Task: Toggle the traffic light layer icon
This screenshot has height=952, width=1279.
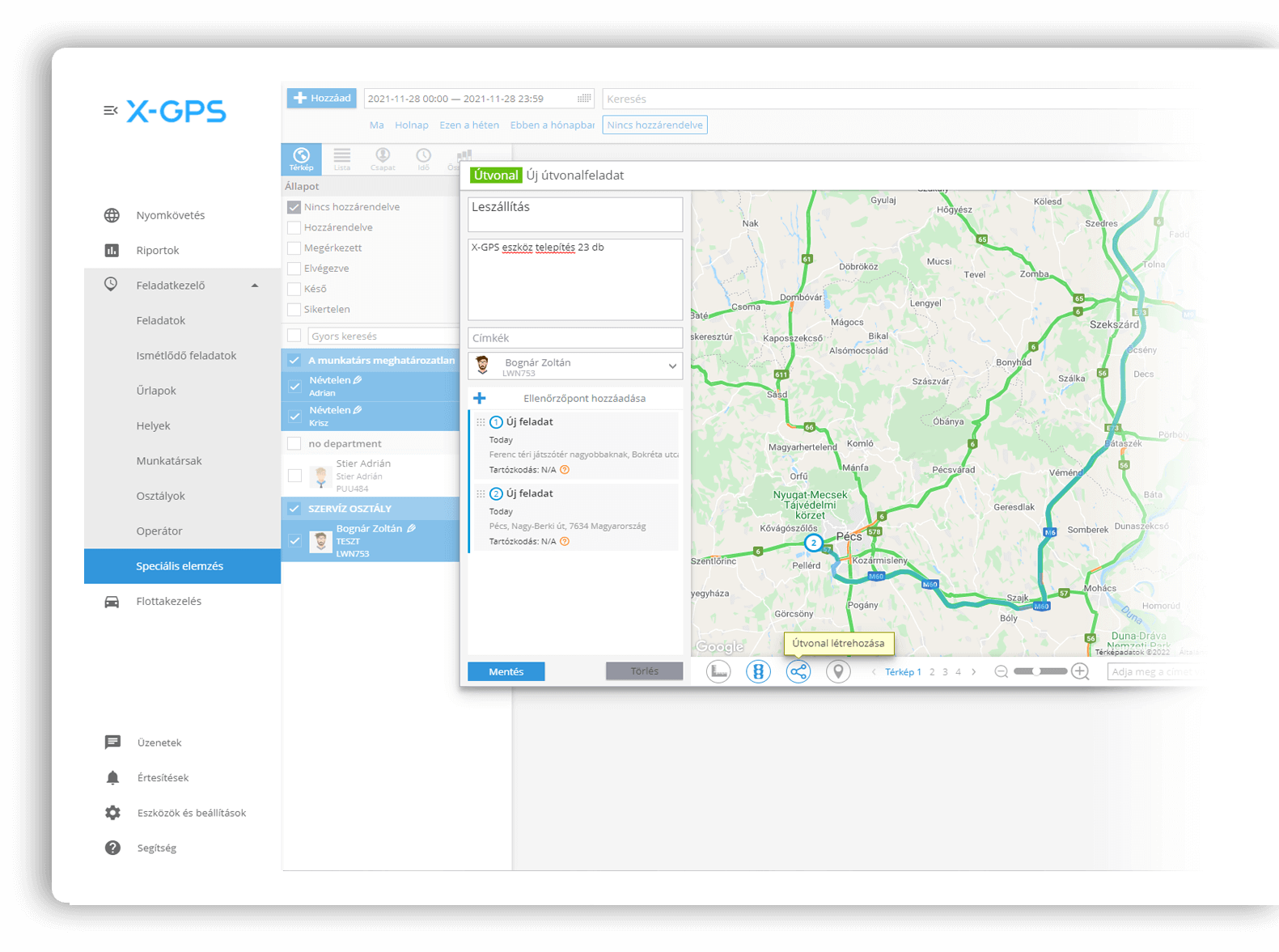Action: coord(758,671)
